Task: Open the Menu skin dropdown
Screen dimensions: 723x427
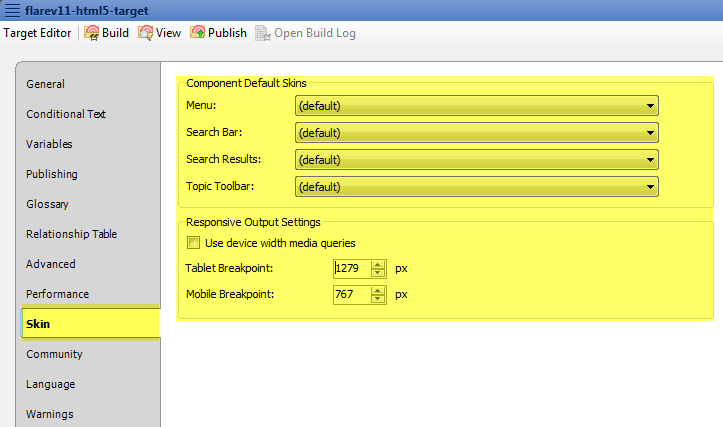Action: coord(476,106)
